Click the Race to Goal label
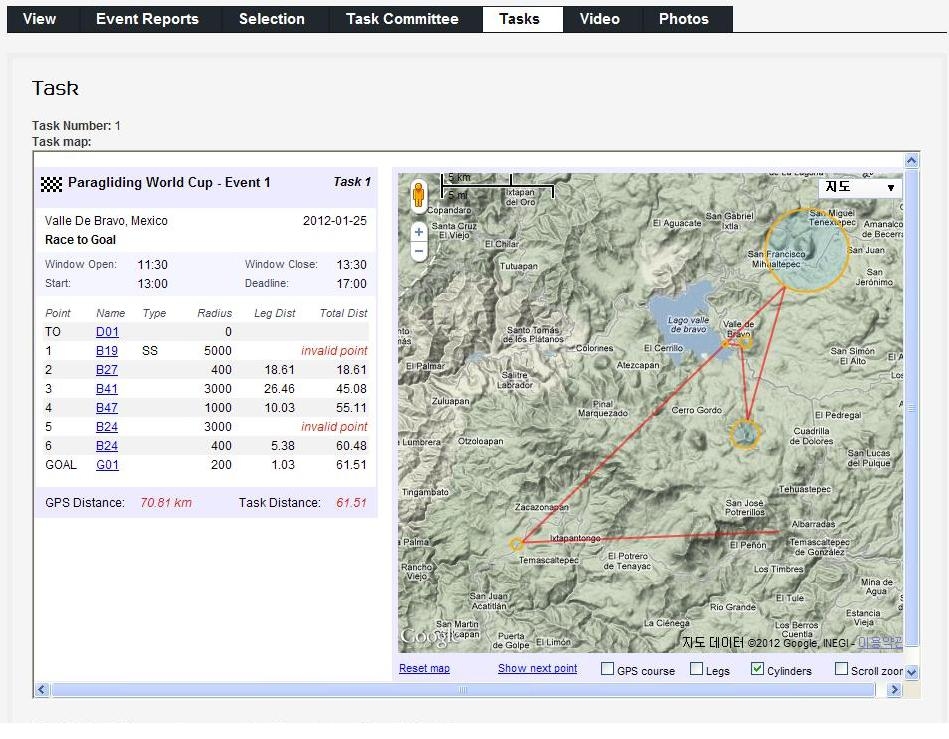Image resolution: width=949 pixels, height=739 pixels. pos(80,240)
